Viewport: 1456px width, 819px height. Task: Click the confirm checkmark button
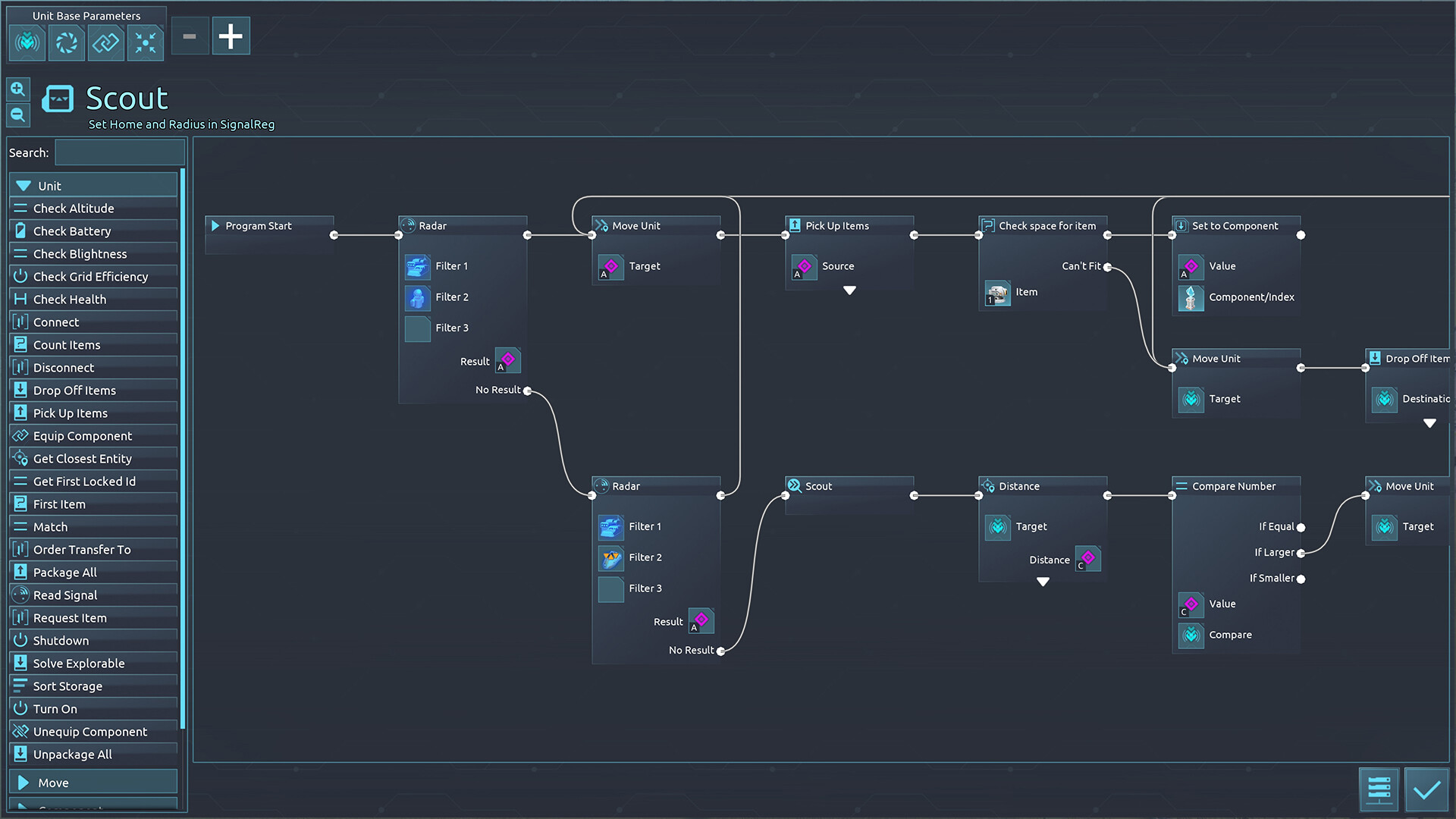(1427, 790)
